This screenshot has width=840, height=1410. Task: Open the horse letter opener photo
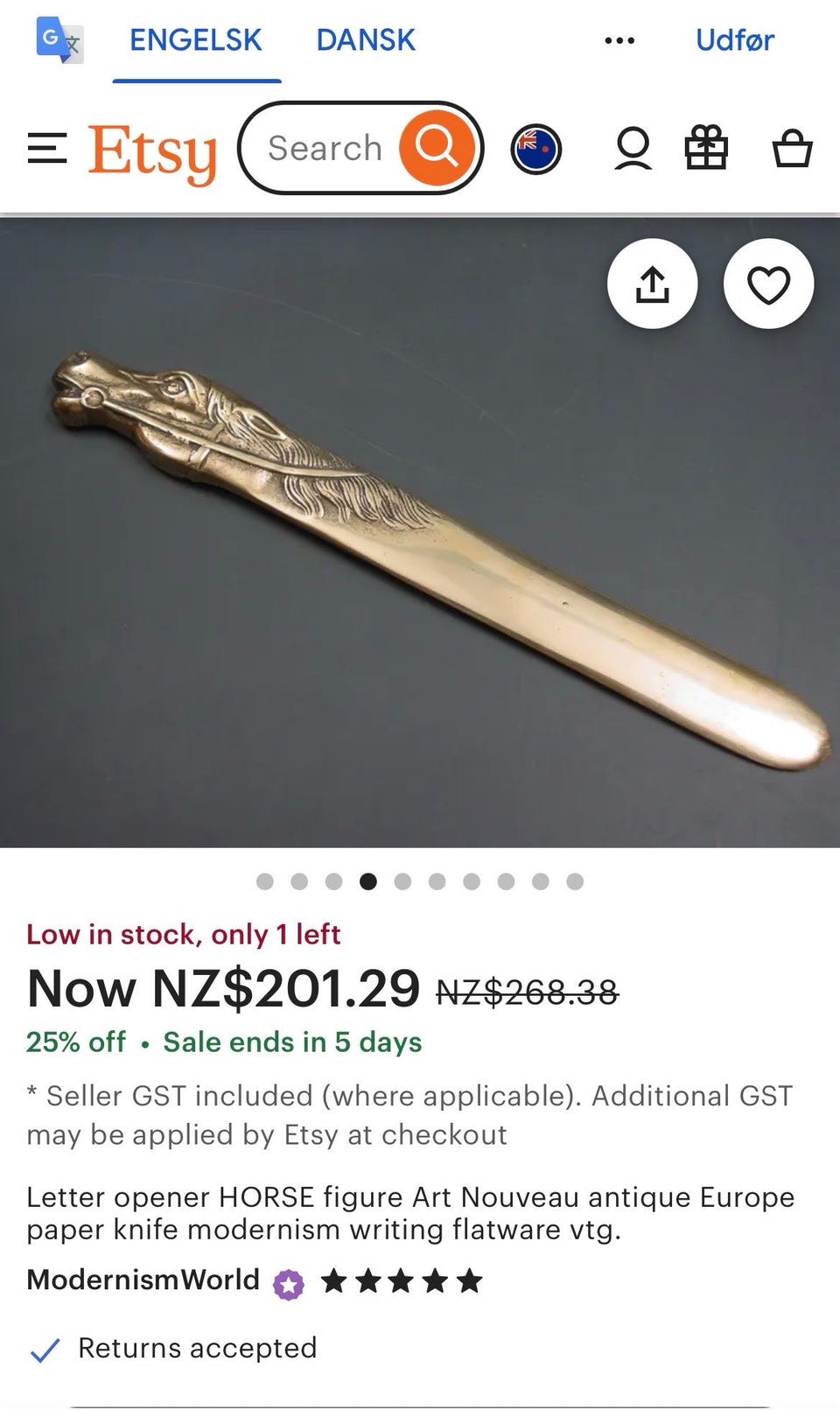[420, 532]
